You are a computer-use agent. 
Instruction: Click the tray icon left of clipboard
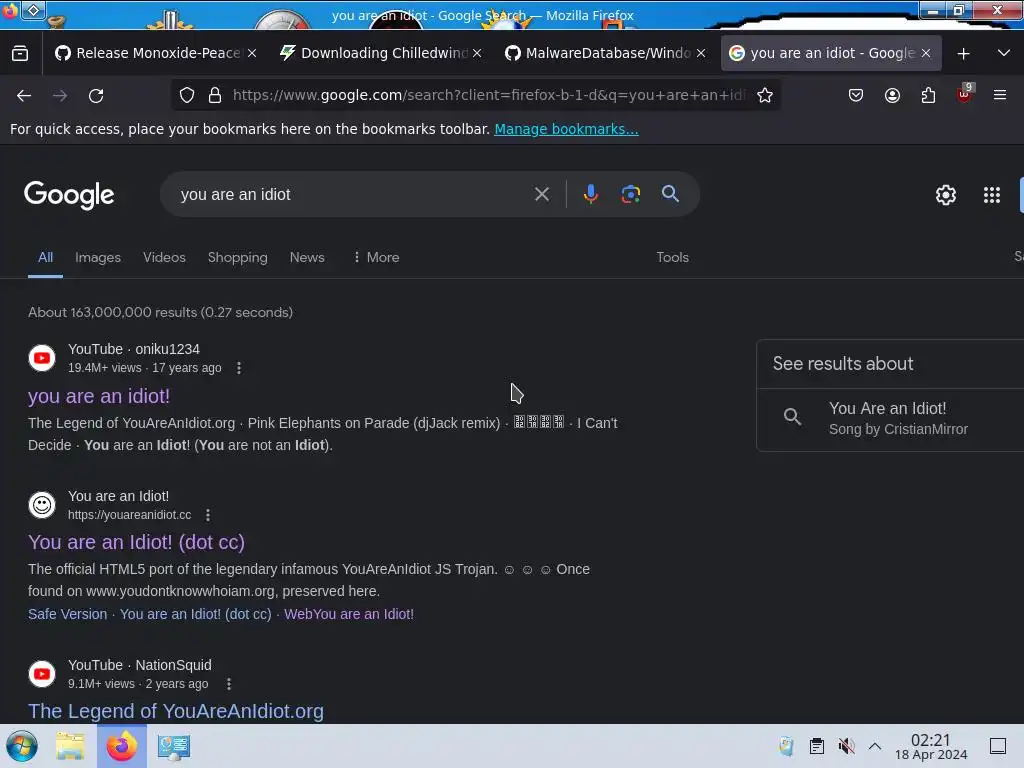(786, 746)
